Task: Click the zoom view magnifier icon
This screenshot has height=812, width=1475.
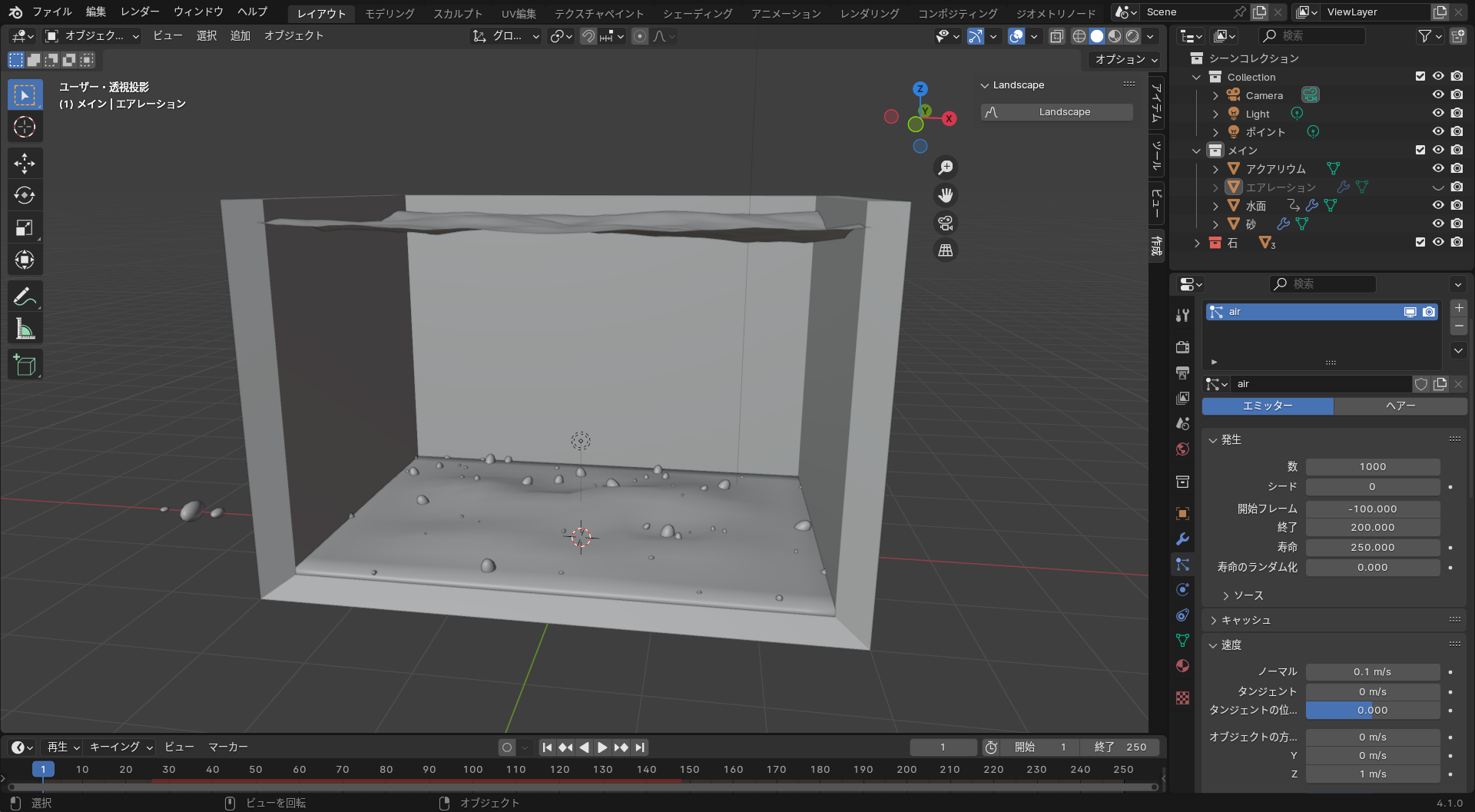Action: [946, 167]
